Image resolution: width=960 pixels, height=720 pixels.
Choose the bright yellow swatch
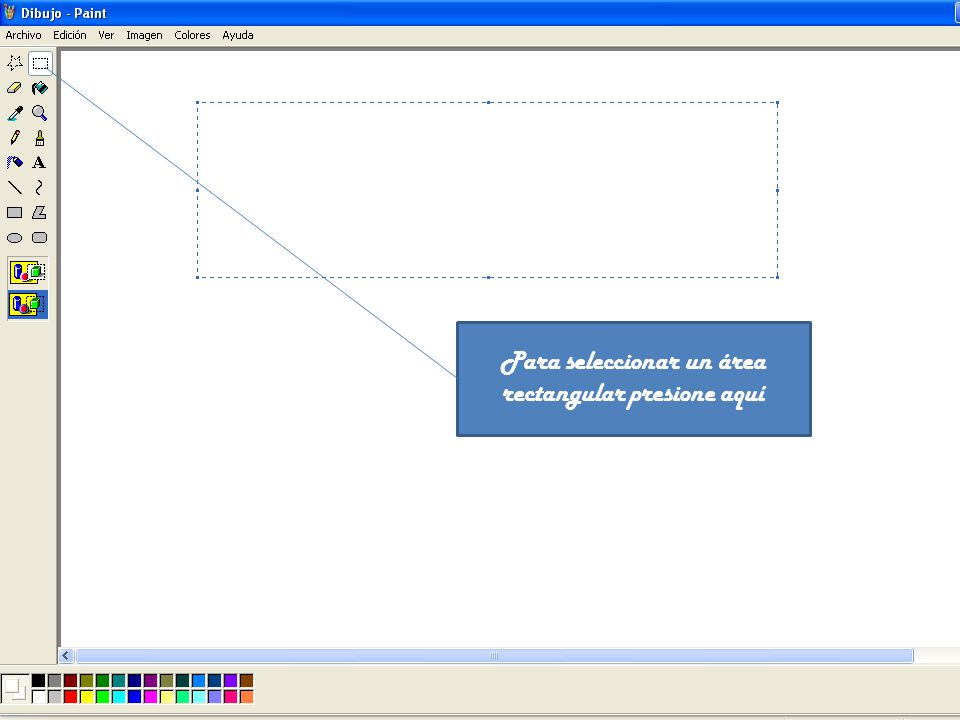pos(86,696)
